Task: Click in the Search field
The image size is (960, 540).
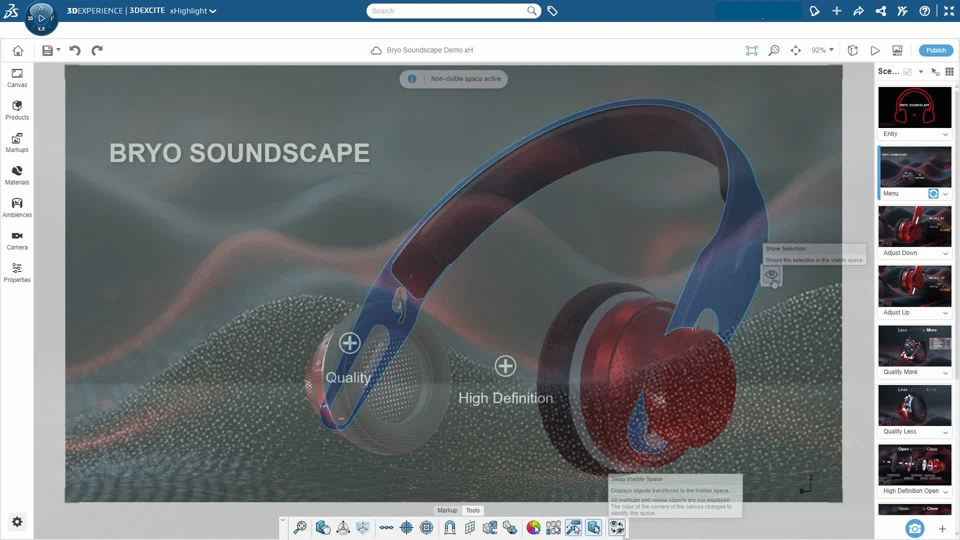Action: point(453,11)
